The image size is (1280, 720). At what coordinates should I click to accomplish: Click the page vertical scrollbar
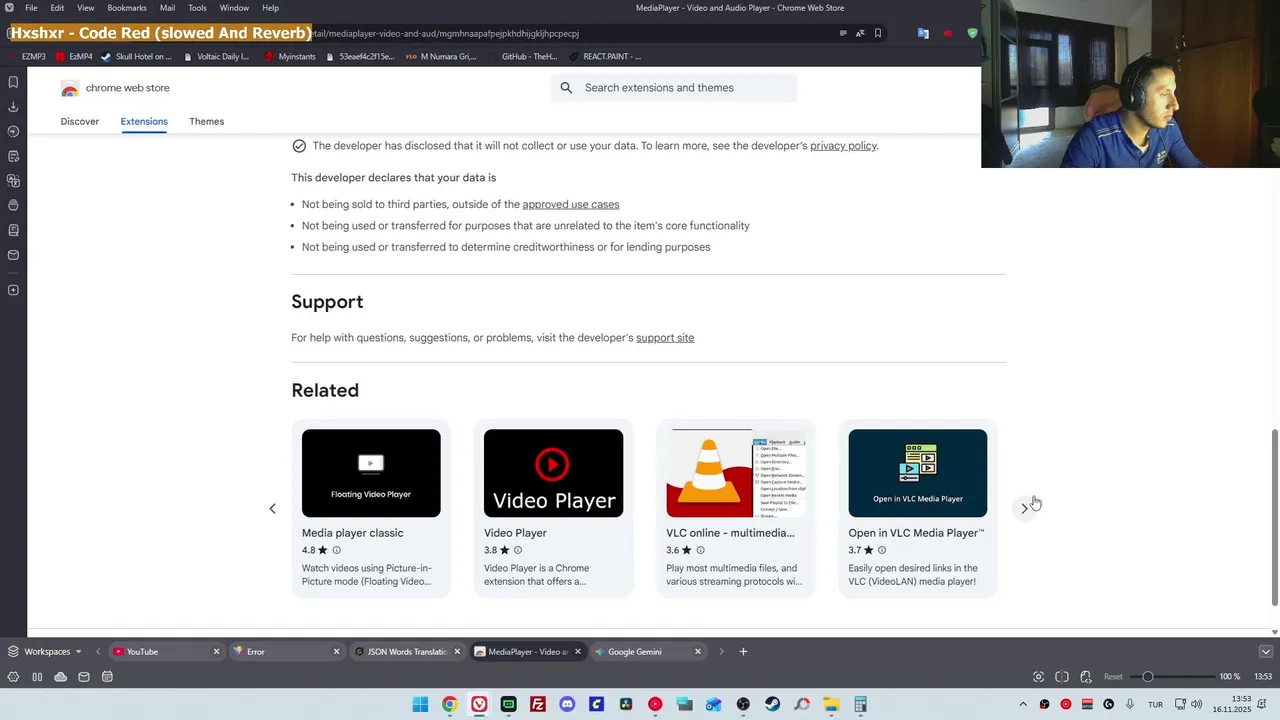[1275, 517]
